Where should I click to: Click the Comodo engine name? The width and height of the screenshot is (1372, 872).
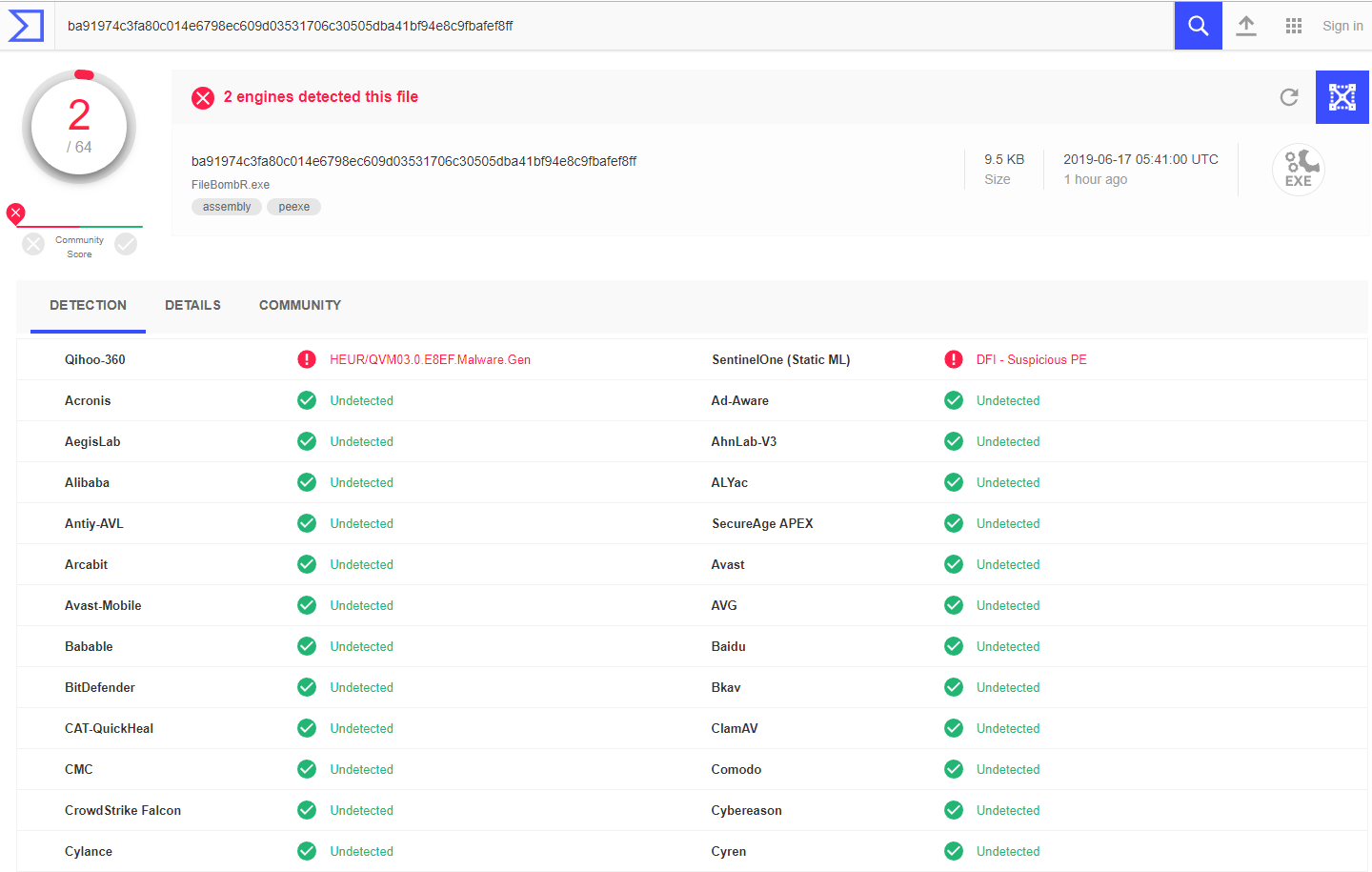pos(736,769)
